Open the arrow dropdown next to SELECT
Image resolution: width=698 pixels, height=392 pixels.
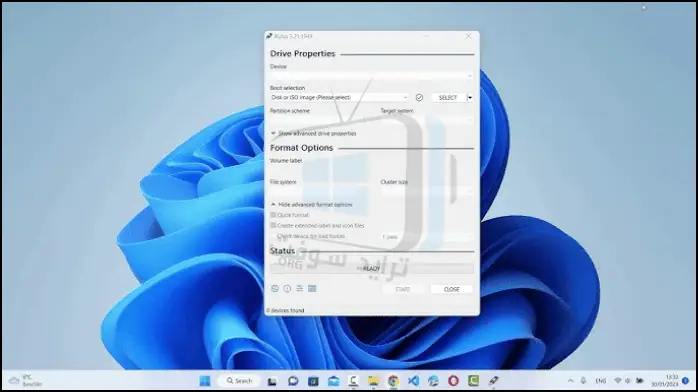[x=470, y=97]
